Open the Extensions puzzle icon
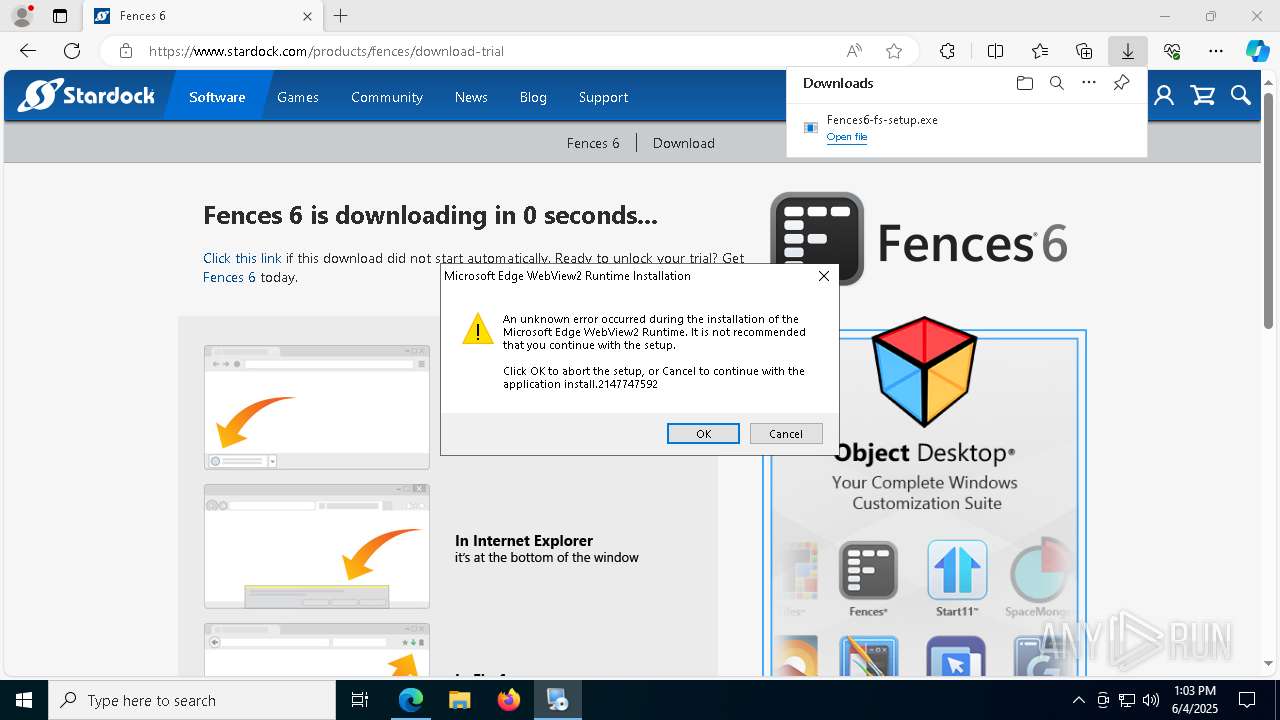 (947, 51)
